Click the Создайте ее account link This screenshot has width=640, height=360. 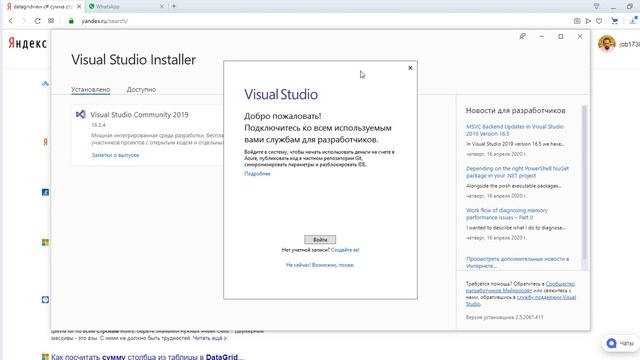coord(345,250)
